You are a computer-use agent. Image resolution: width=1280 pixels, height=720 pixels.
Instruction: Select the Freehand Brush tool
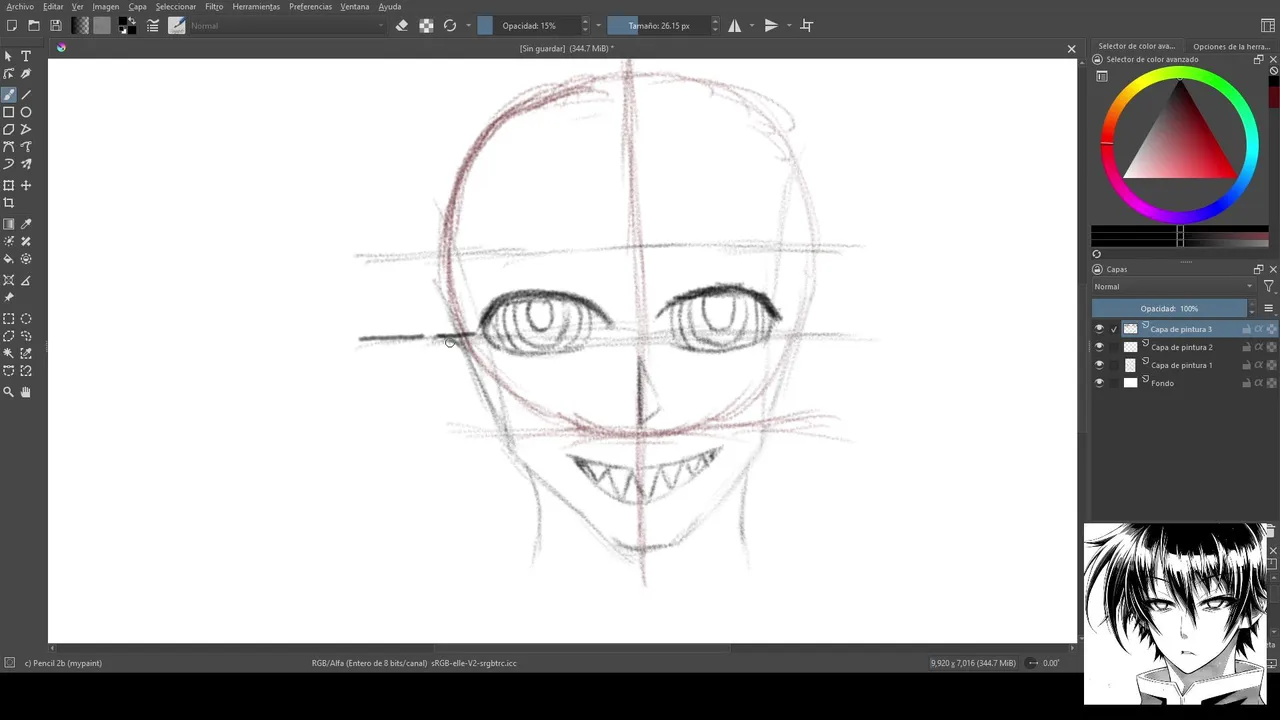(9, 95)
